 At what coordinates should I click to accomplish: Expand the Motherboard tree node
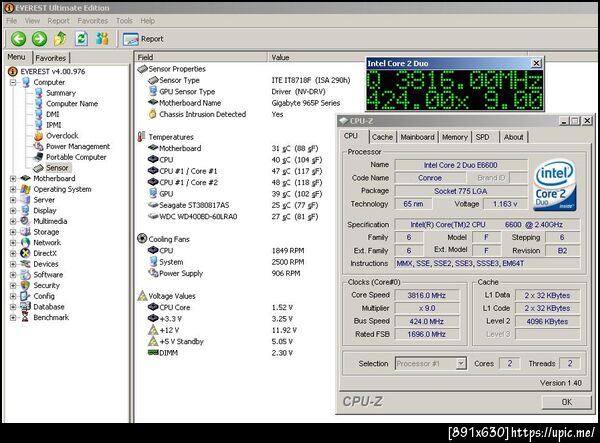(12, 178)
